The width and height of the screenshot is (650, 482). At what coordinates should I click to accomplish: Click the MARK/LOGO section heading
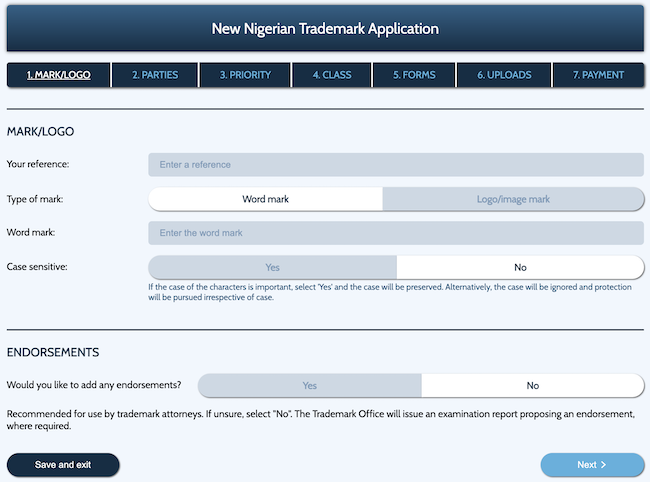click(40, 131)
